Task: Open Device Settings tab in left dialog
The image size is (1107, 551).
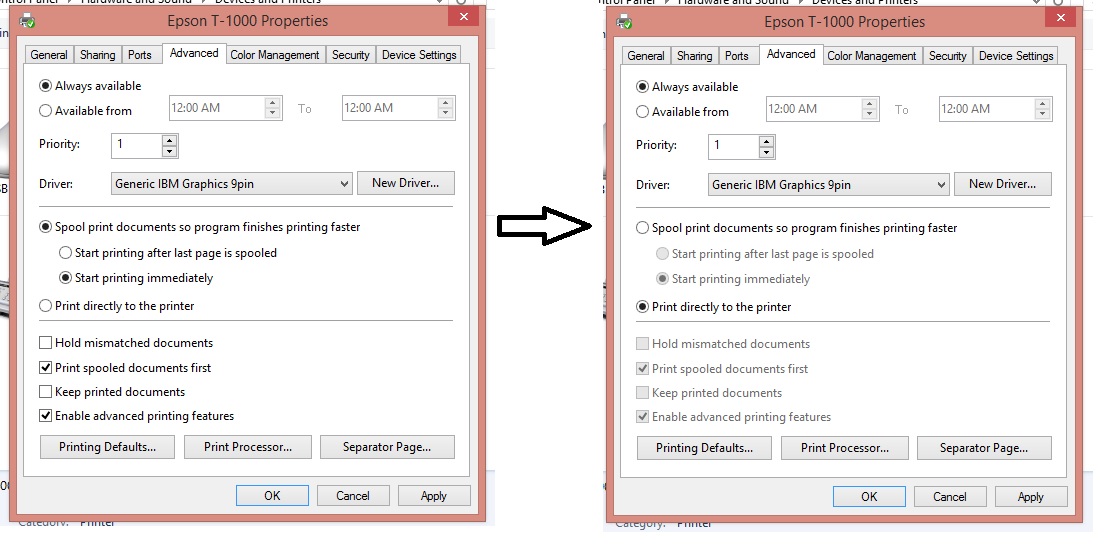Action: [x=419, y=54]
